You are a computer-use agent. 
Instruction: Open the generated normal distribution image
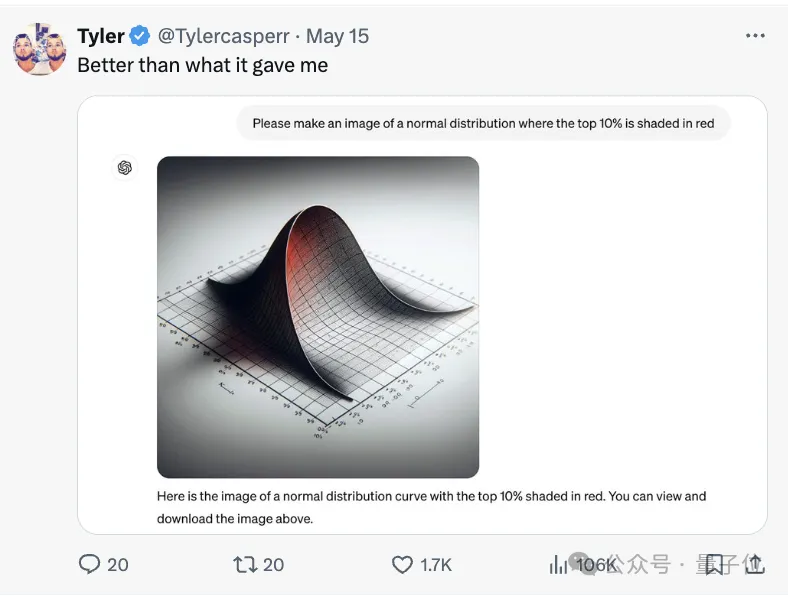point(318,317)
